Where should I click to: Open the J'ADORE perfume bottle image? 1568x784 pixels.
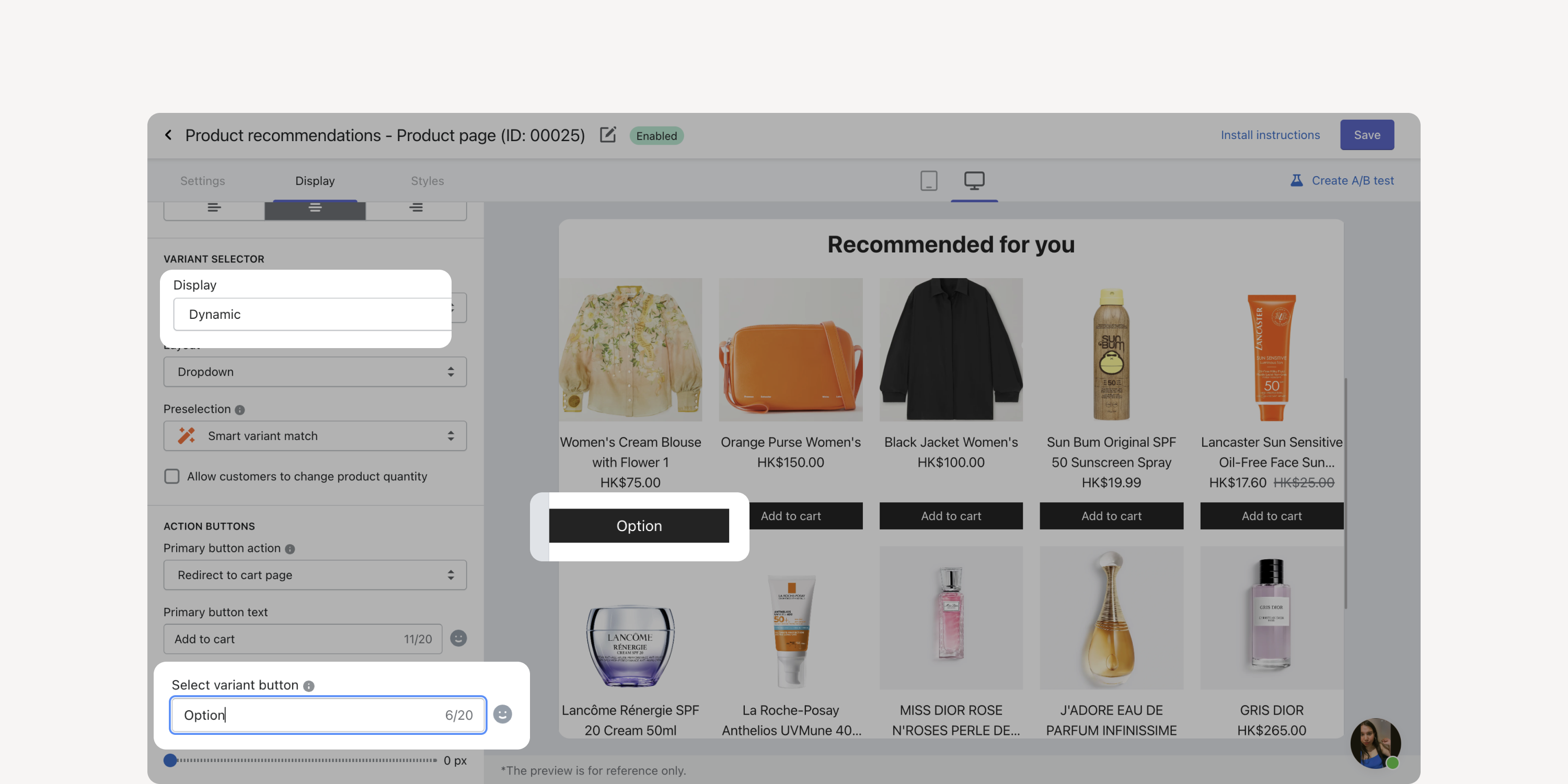[1111, 617]
